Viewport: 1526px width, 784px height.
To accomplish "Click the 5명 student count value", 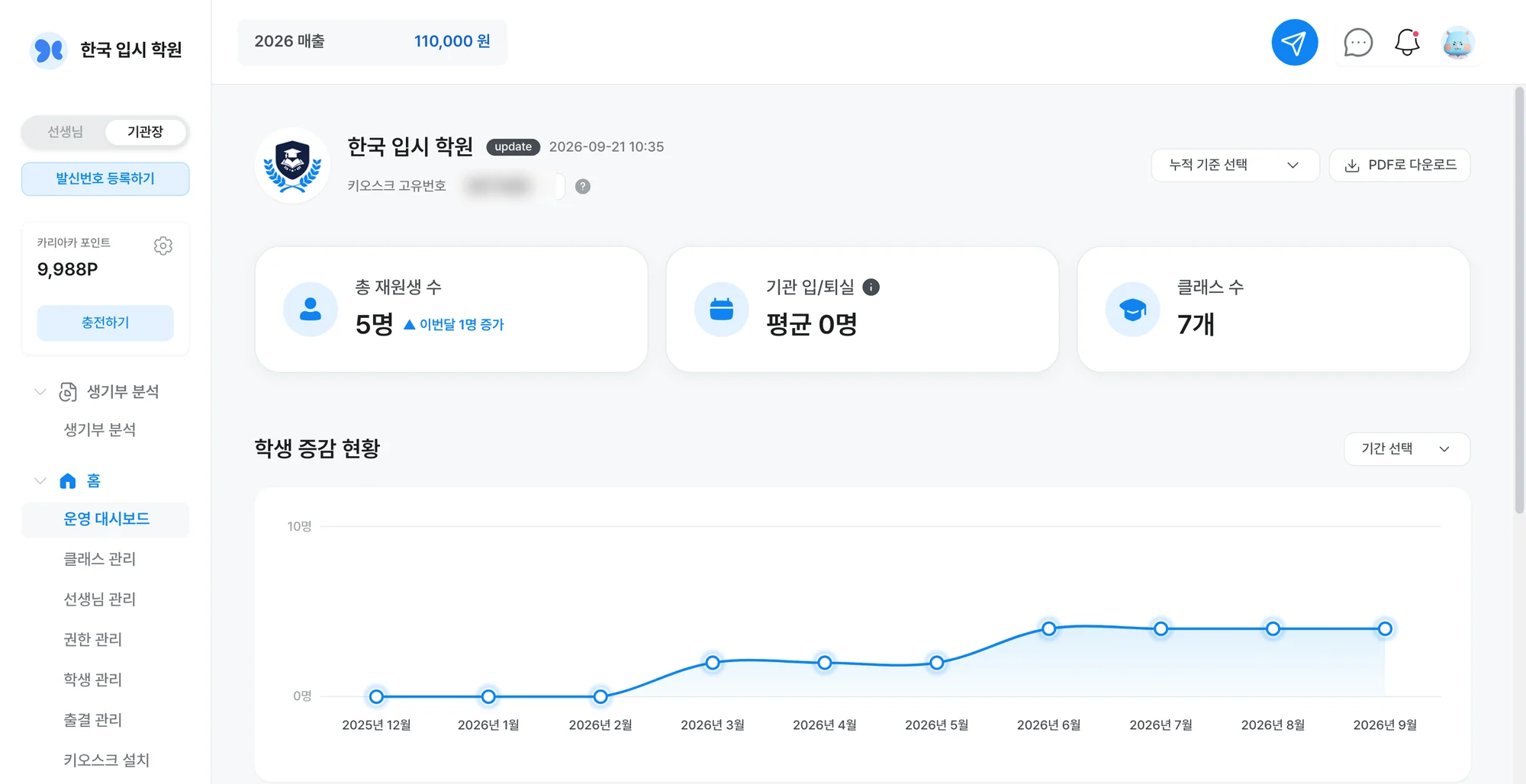I will [374, 325].
